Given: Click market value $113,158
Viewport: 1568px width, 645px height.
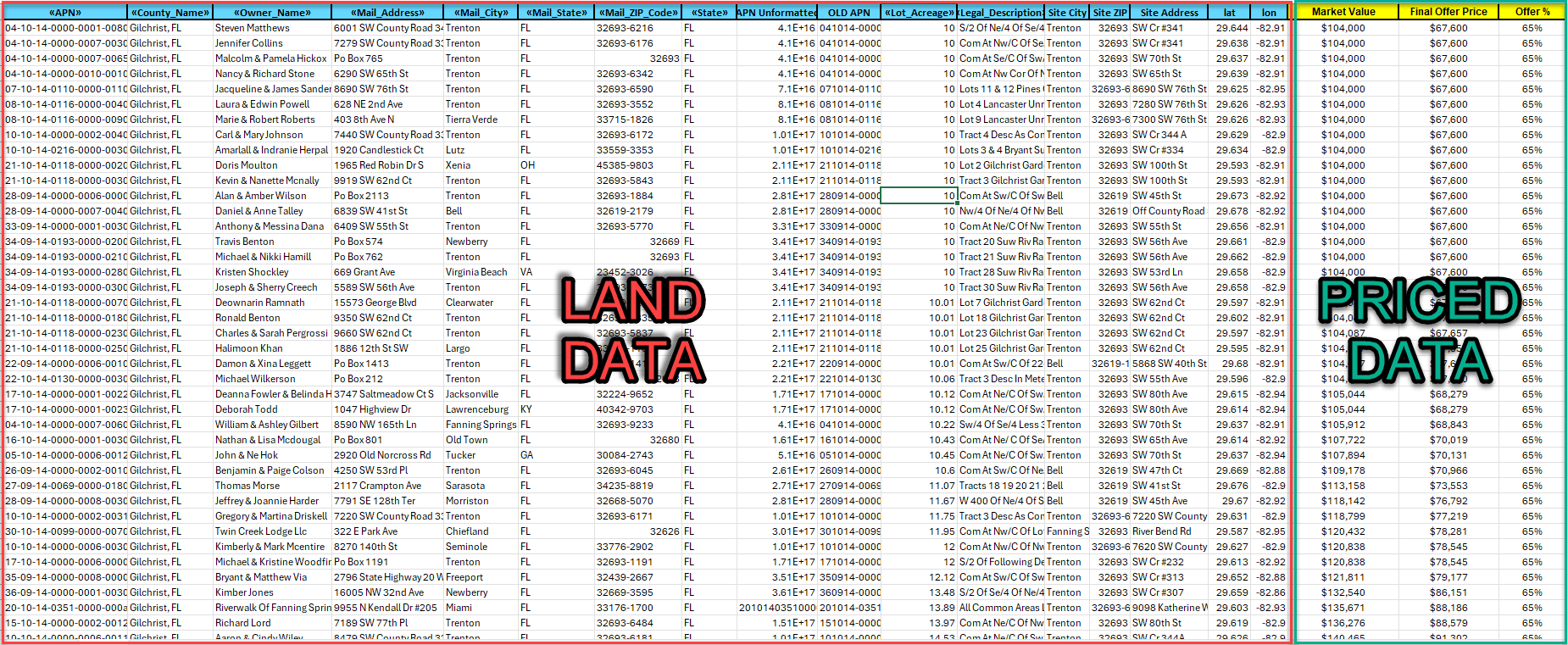Looking at the screenshot, I should point(1343,486).
